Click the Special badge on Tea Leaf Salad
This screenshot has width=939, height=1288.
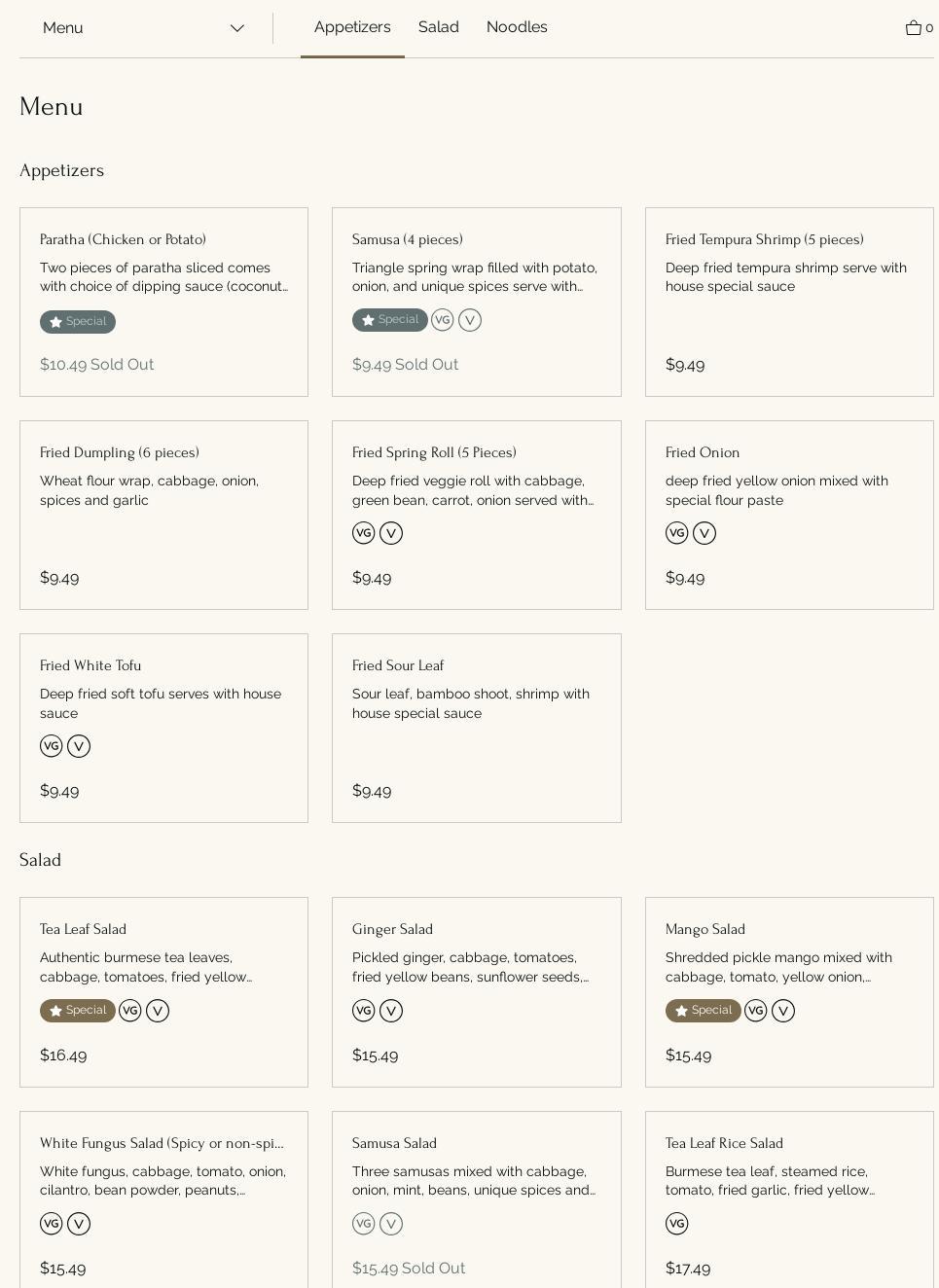pyautogui.click(x=78, y=1011)
